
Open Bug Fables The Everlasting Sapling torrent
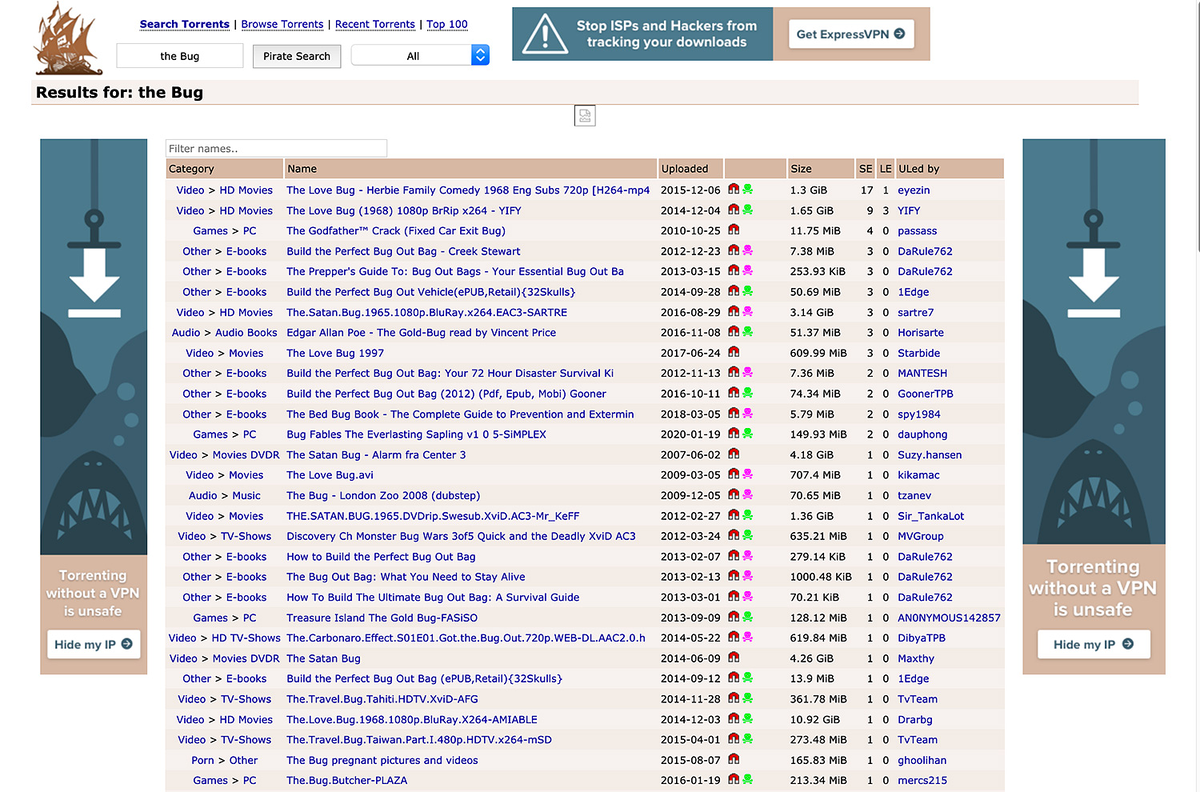tap(416, 434)
